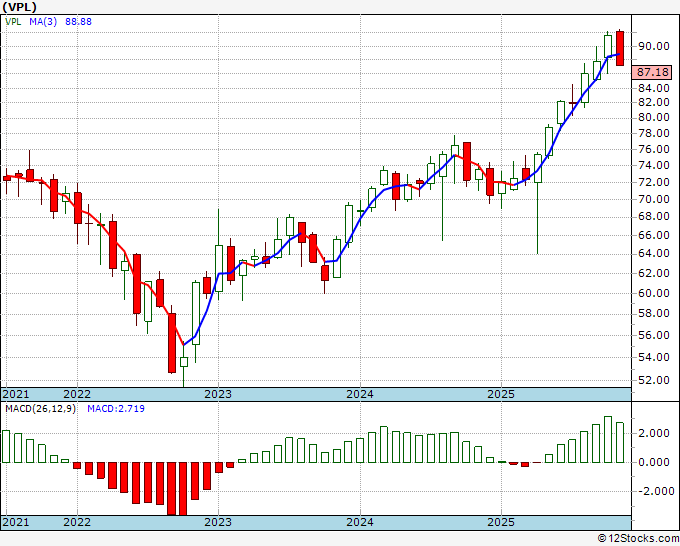Click the 90.00 price axis label
Viewport: 680px width, 546px height.
(x=653, y=46)
